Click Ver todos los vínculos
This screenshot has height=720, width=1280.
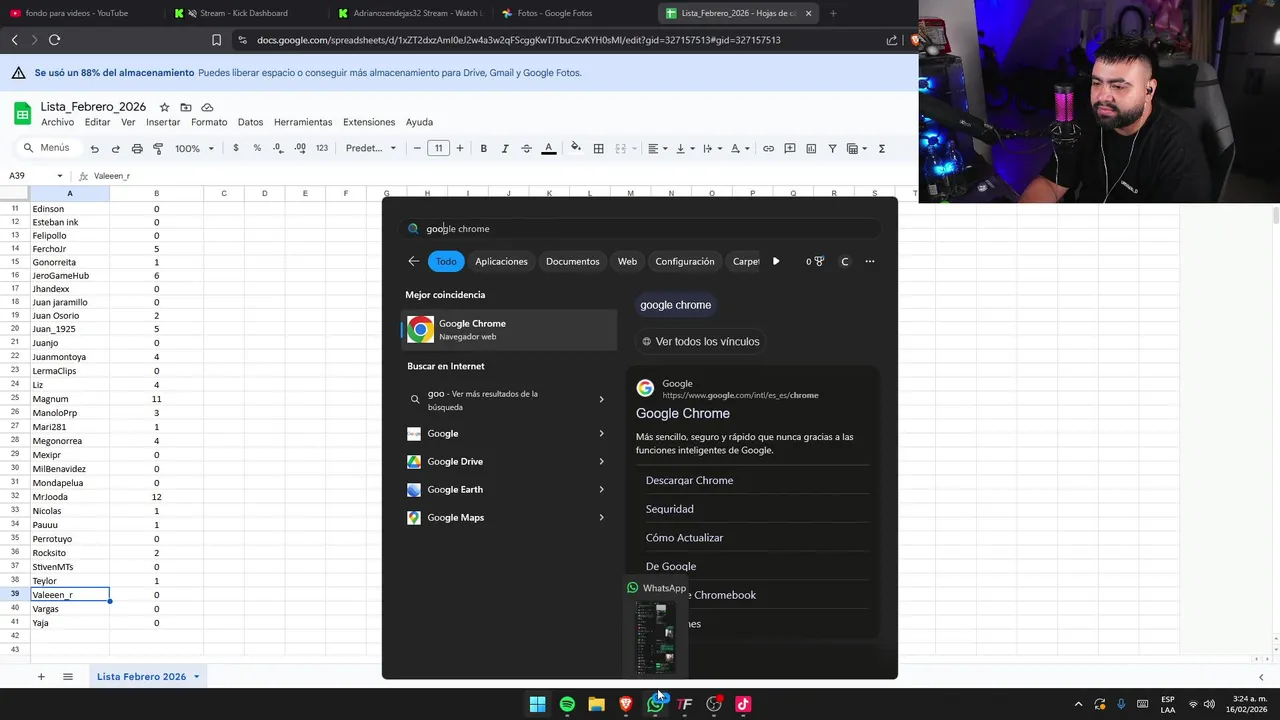[700, 341]
